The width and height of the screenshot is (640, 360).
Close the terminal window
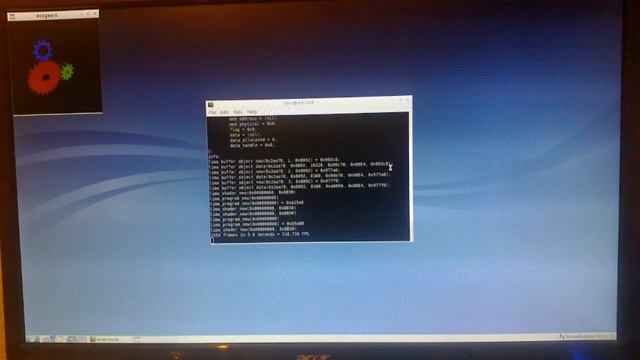coord(407,100)
